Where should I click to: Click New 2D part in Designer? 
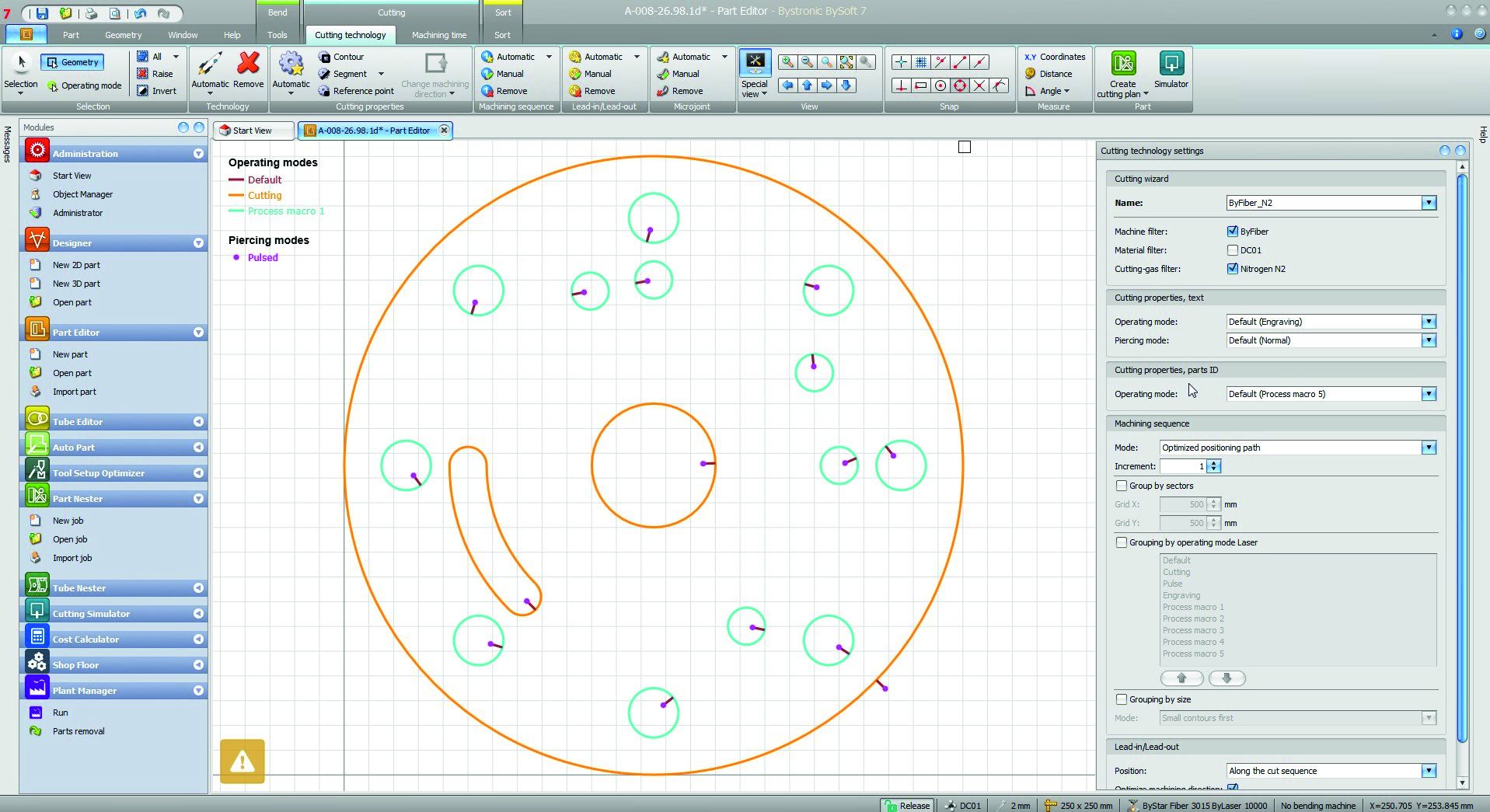point(76,265)
